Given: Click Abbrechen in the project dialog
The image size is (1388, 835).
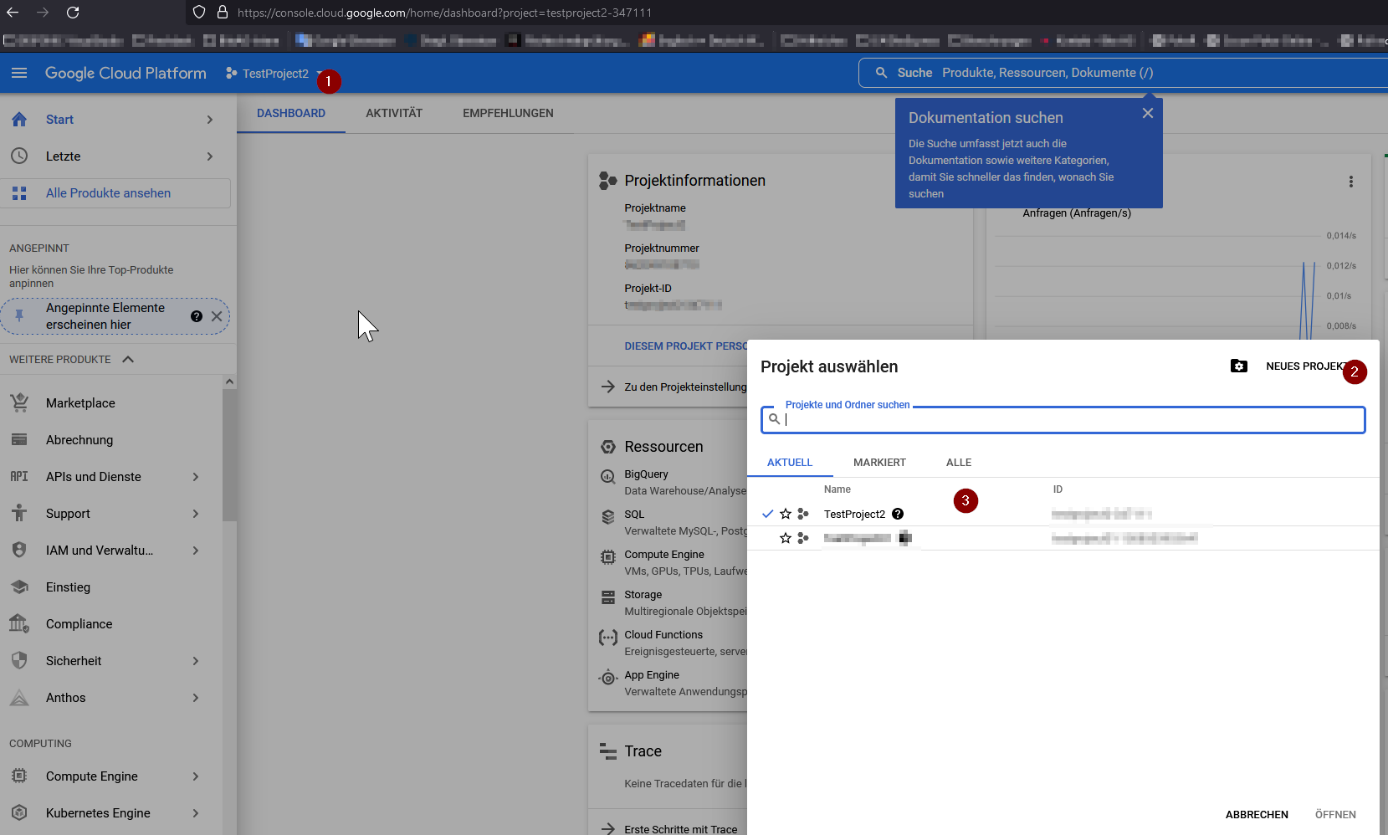Looking at the screenshot, I should tap(1257, 814).
